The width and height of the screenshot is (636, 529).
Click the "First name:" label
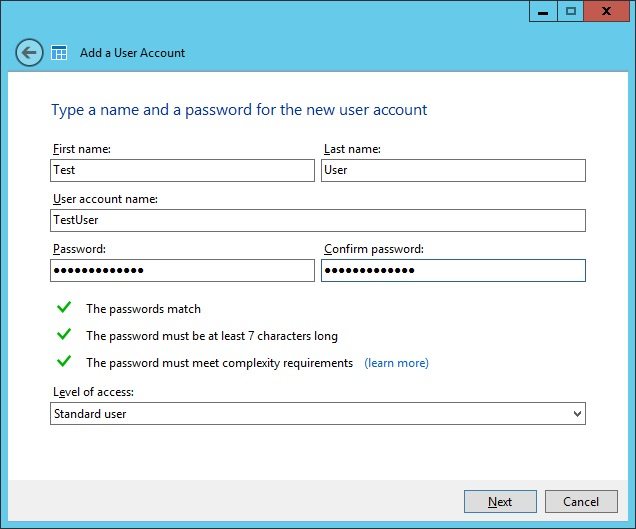[x=82, y=149]
